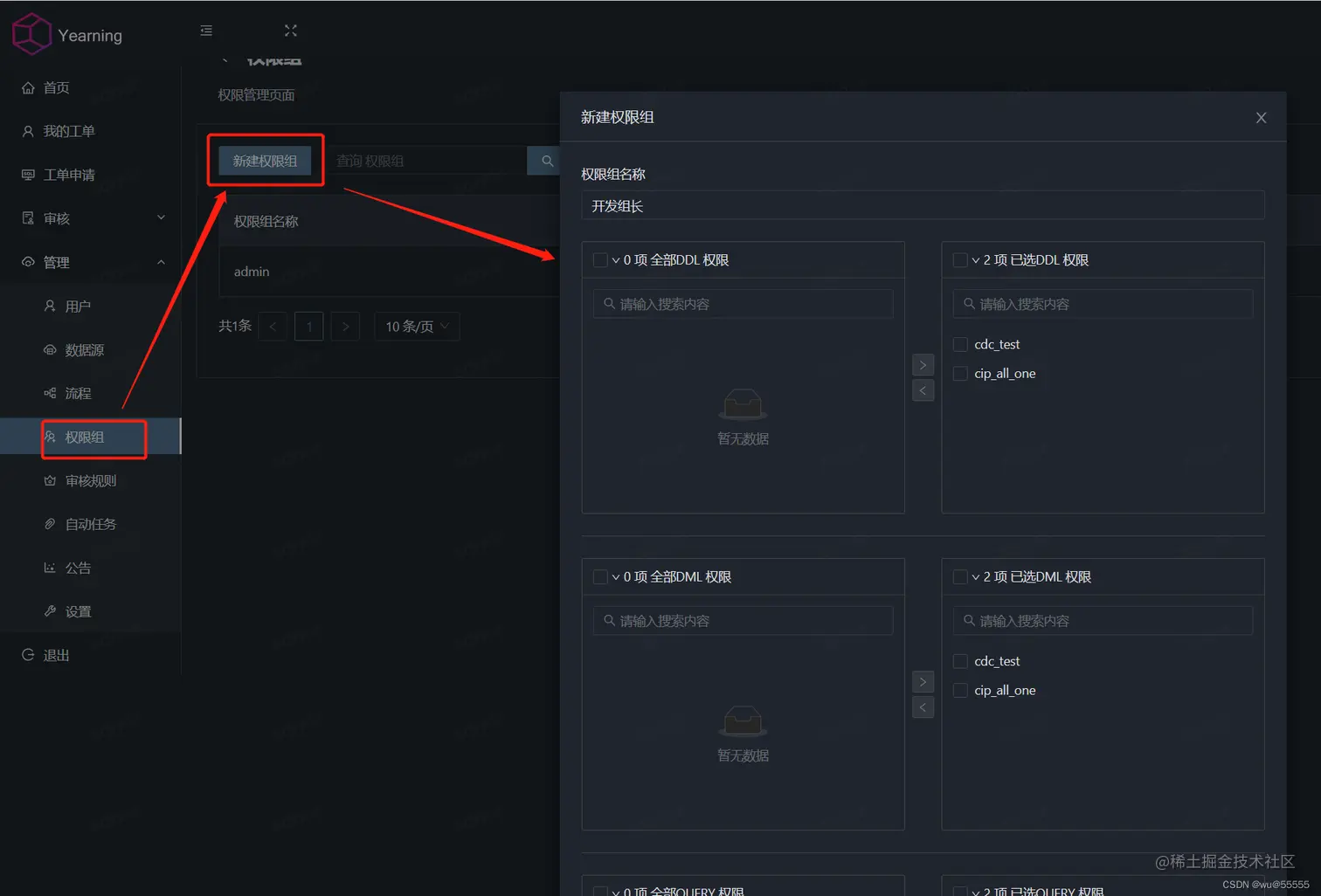Check cdc_test in 已选DML list
This screenshot has width=1321, height=896.
[960, 662]
